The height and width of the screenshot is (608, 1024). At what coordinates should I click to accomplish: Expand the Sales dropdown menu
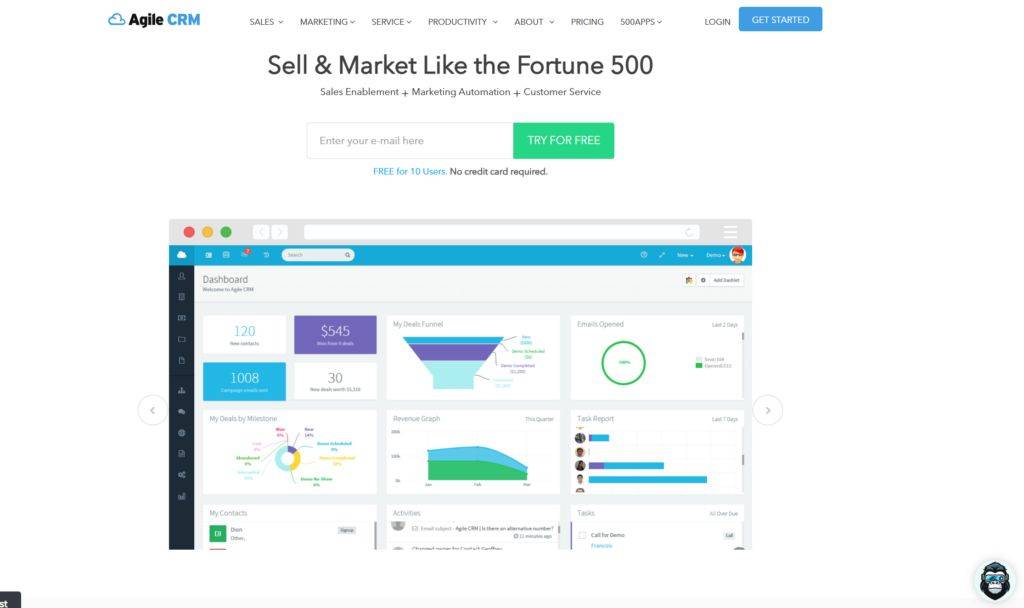tap(266, 22)
